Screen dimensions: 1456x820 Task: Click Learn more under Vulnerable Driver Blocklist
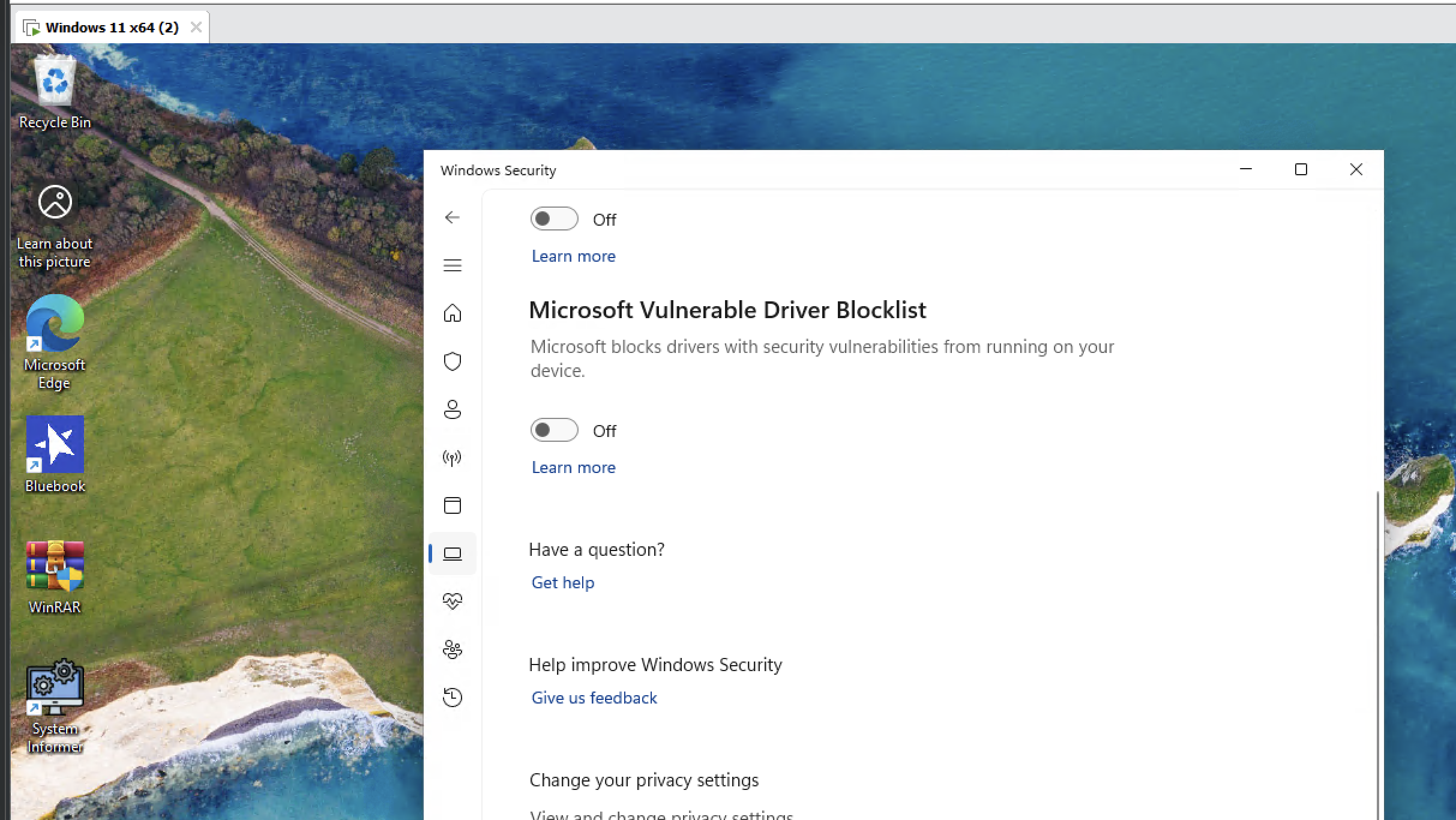click(573, 468)
